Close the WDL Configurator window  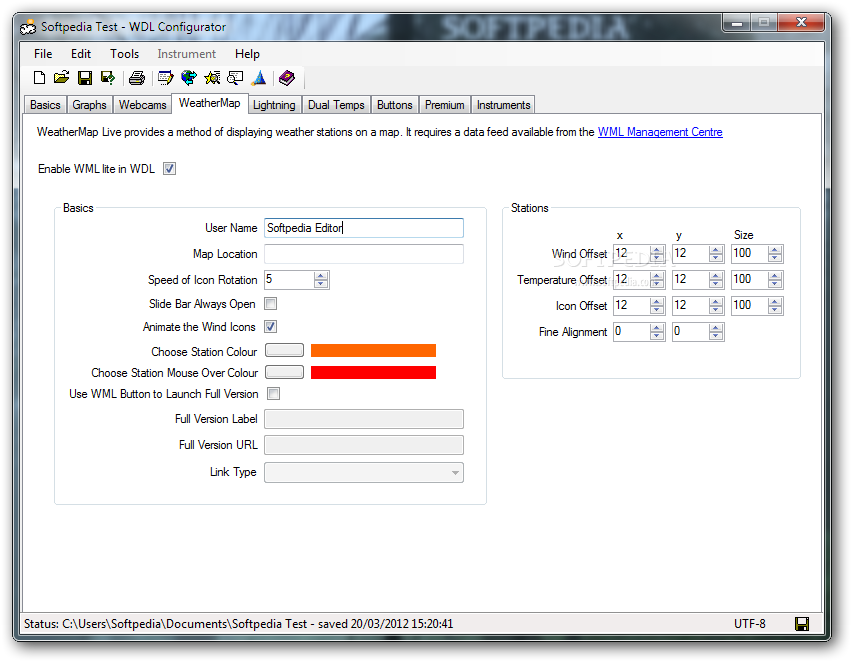tap(801, 23)
